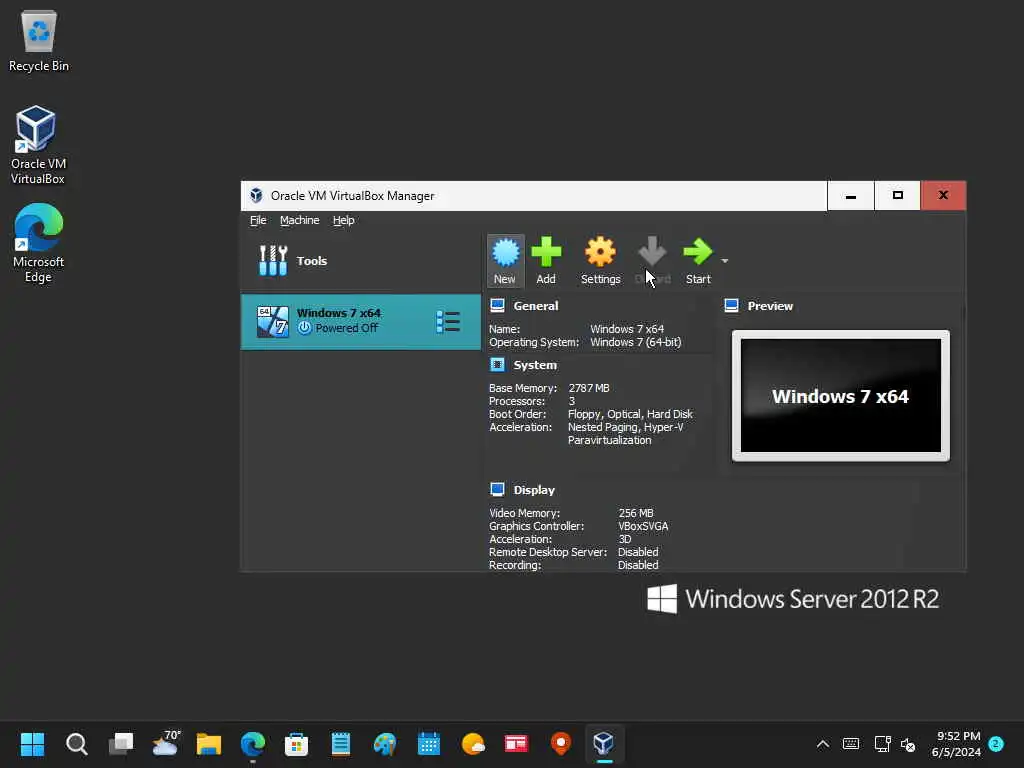
Task: Open the Windows 7 x64 machine tools list icon
Action: pyautogui.click(x=448, y=321)
